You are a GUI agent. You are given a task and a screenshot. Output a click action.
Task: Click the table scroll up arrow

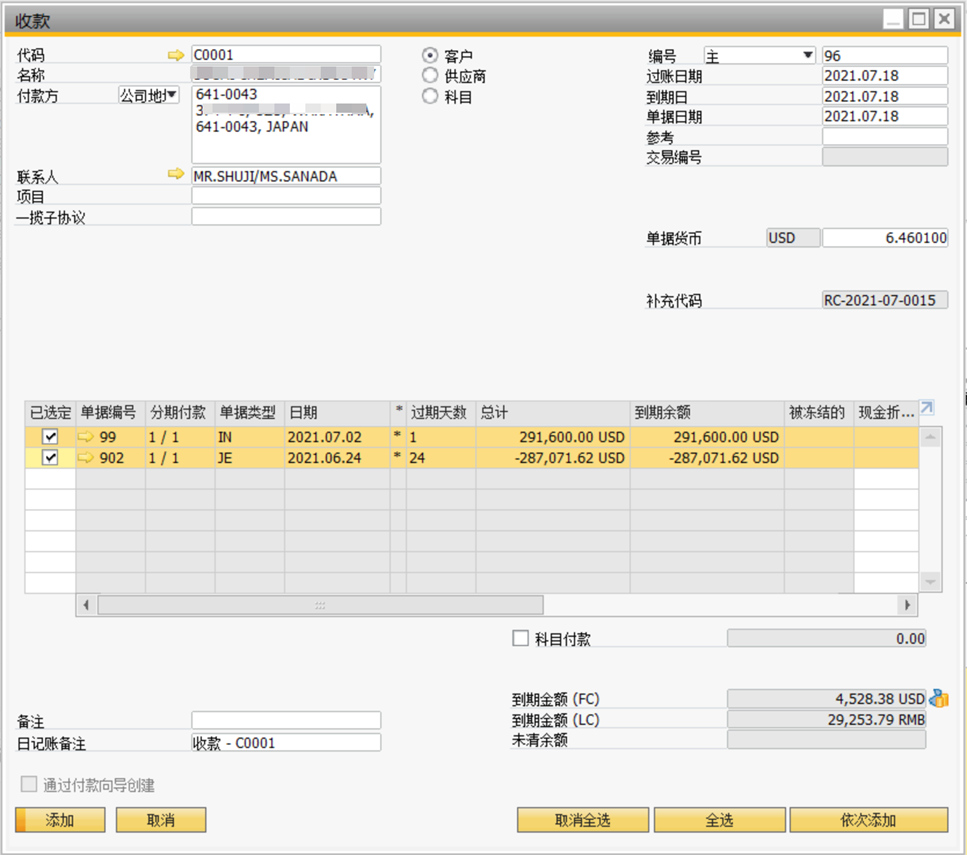[x=930, y=437]
